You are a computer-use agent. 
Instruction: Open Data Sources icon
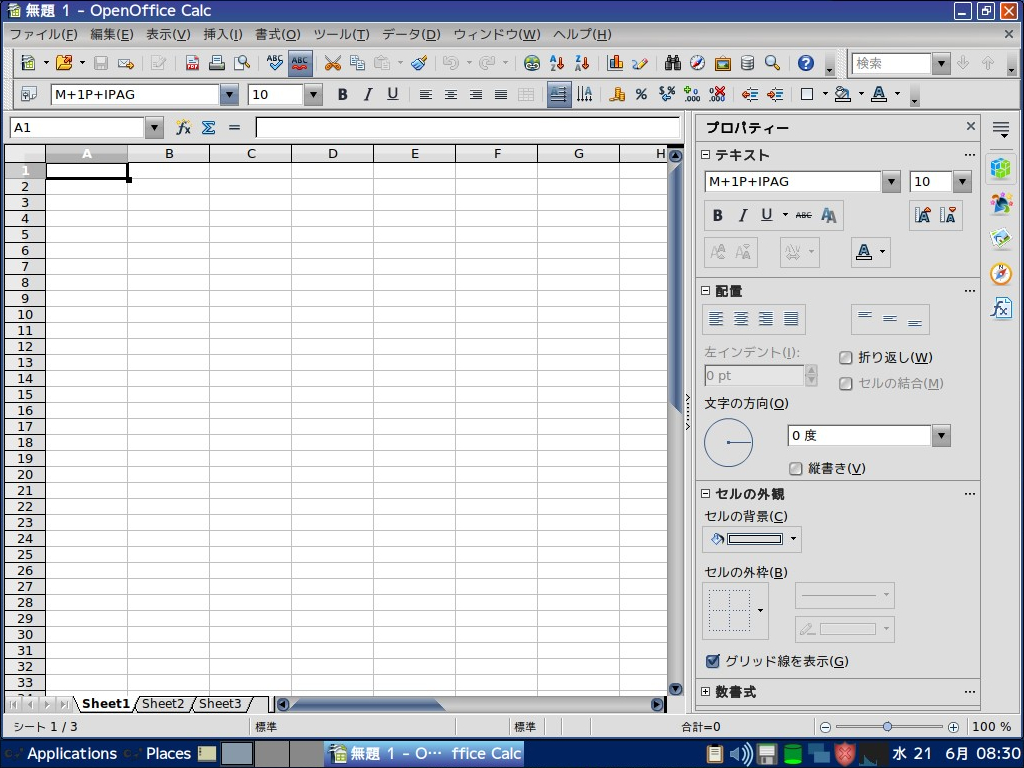click(747, 63)
